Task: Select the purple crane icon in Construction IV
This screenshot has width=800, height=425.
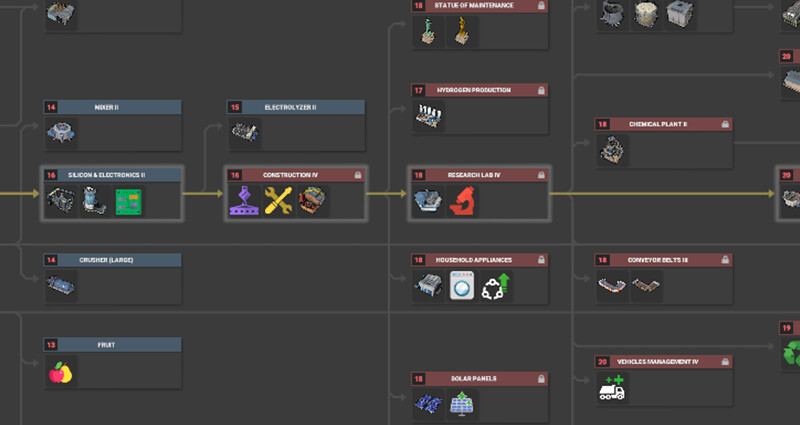Action: coord(244,201)
